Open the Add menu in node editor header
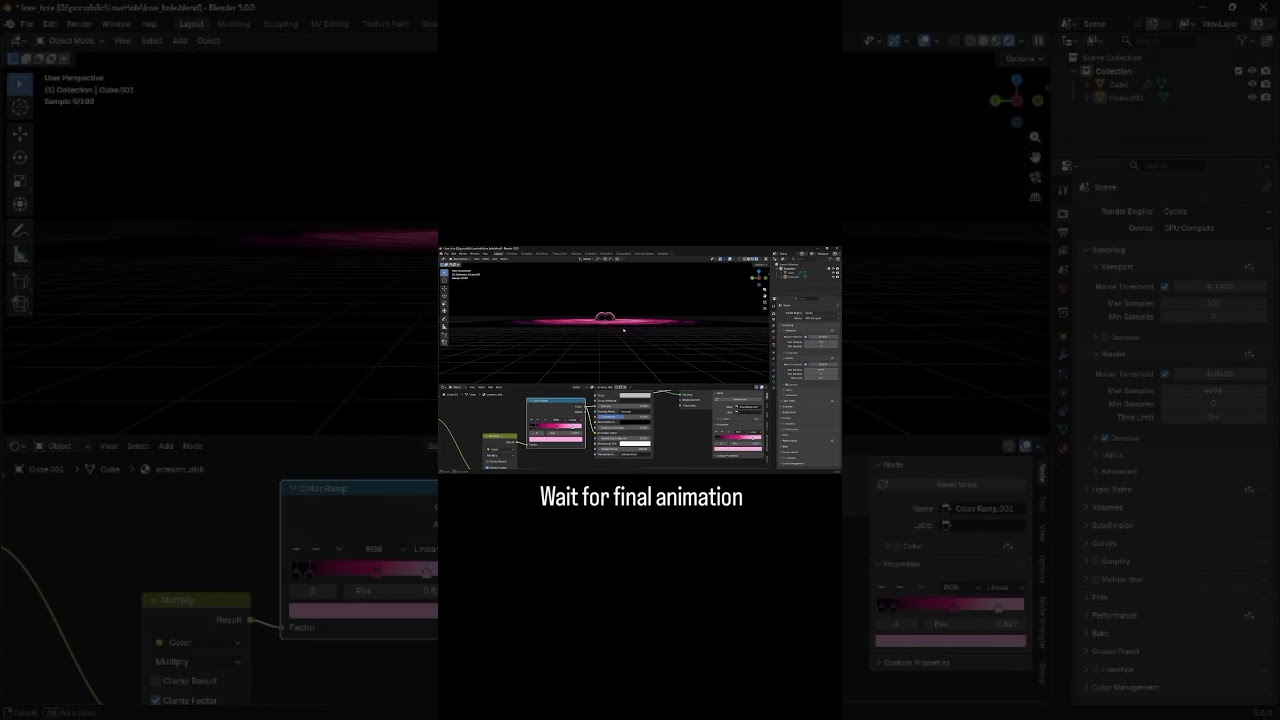 [166, 446]
